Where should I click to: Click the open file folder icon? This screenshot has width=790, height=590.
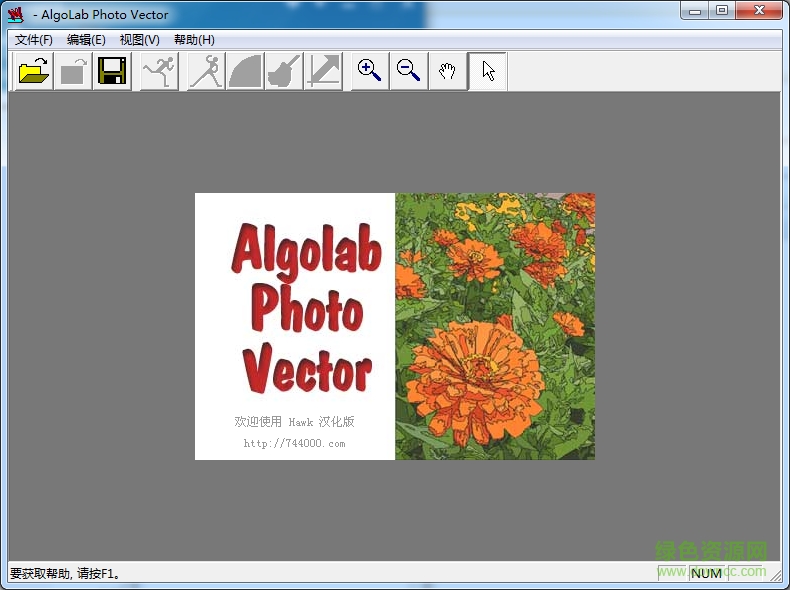coord(34,72)
